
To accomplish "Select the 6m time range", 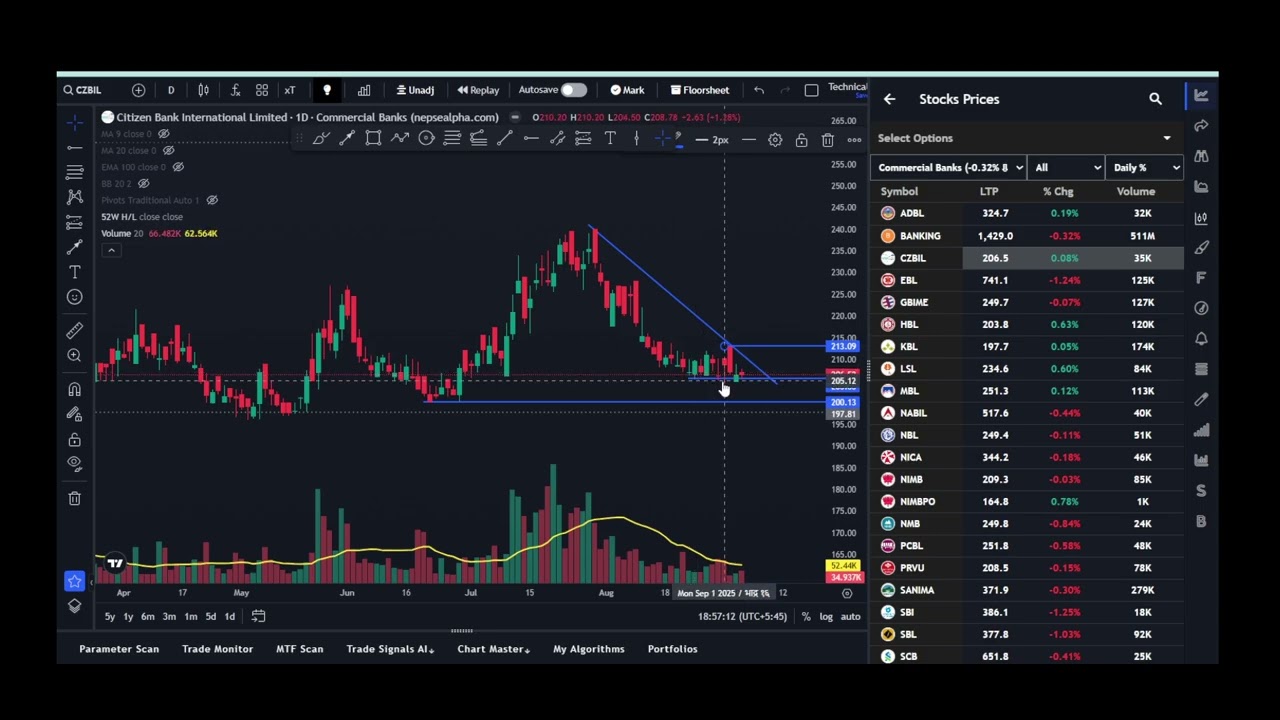I will [x=147, y=617].
